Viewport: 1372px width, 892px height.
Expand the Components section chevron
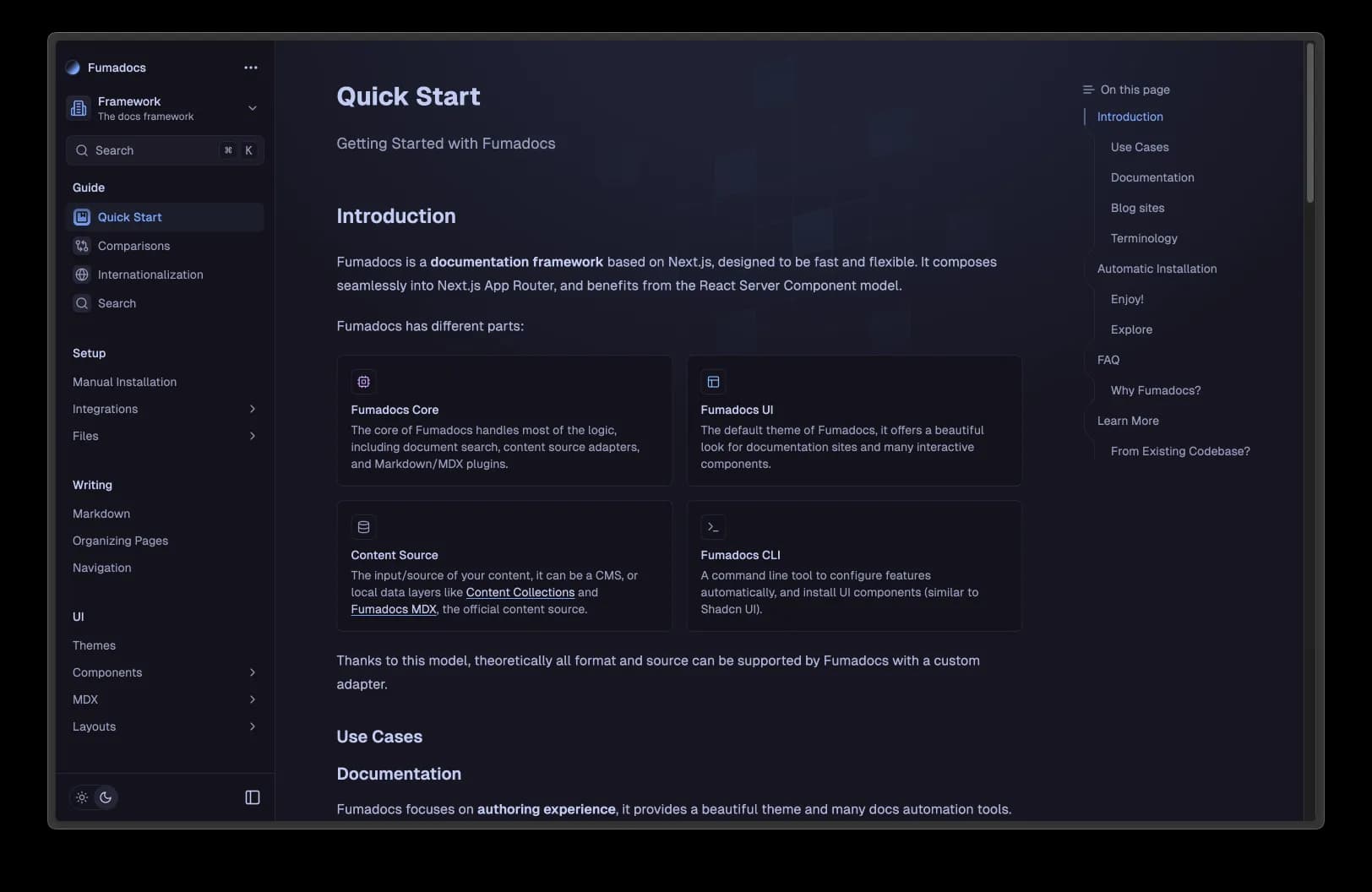(x=252, y=672)
